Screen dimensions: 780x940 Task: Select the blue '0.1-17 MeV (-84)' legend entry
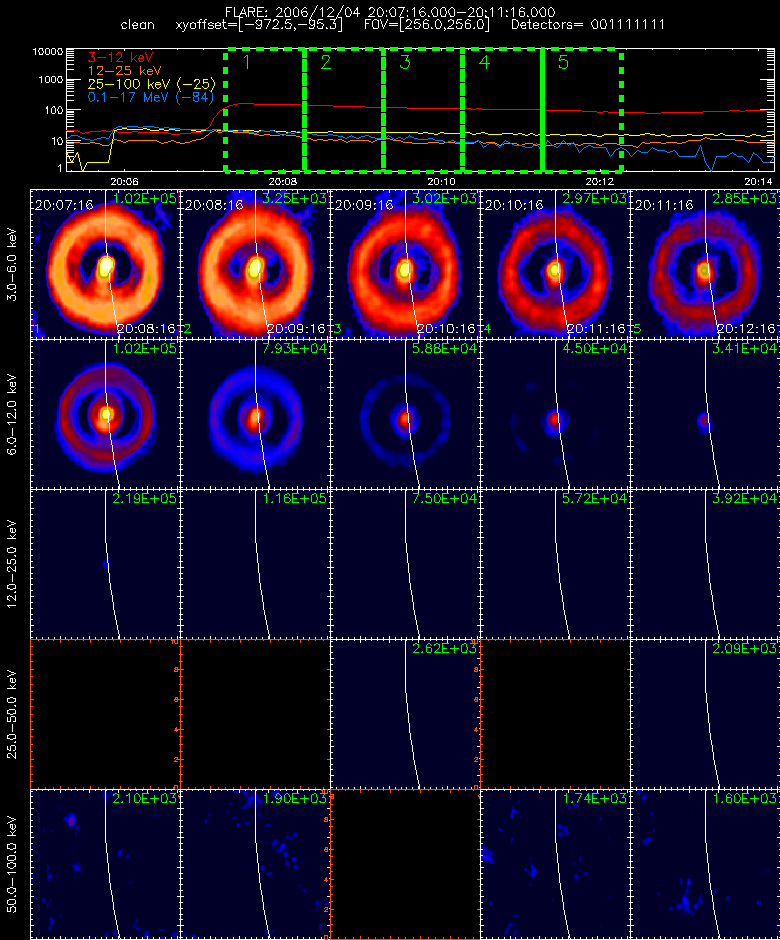[151, 97]
